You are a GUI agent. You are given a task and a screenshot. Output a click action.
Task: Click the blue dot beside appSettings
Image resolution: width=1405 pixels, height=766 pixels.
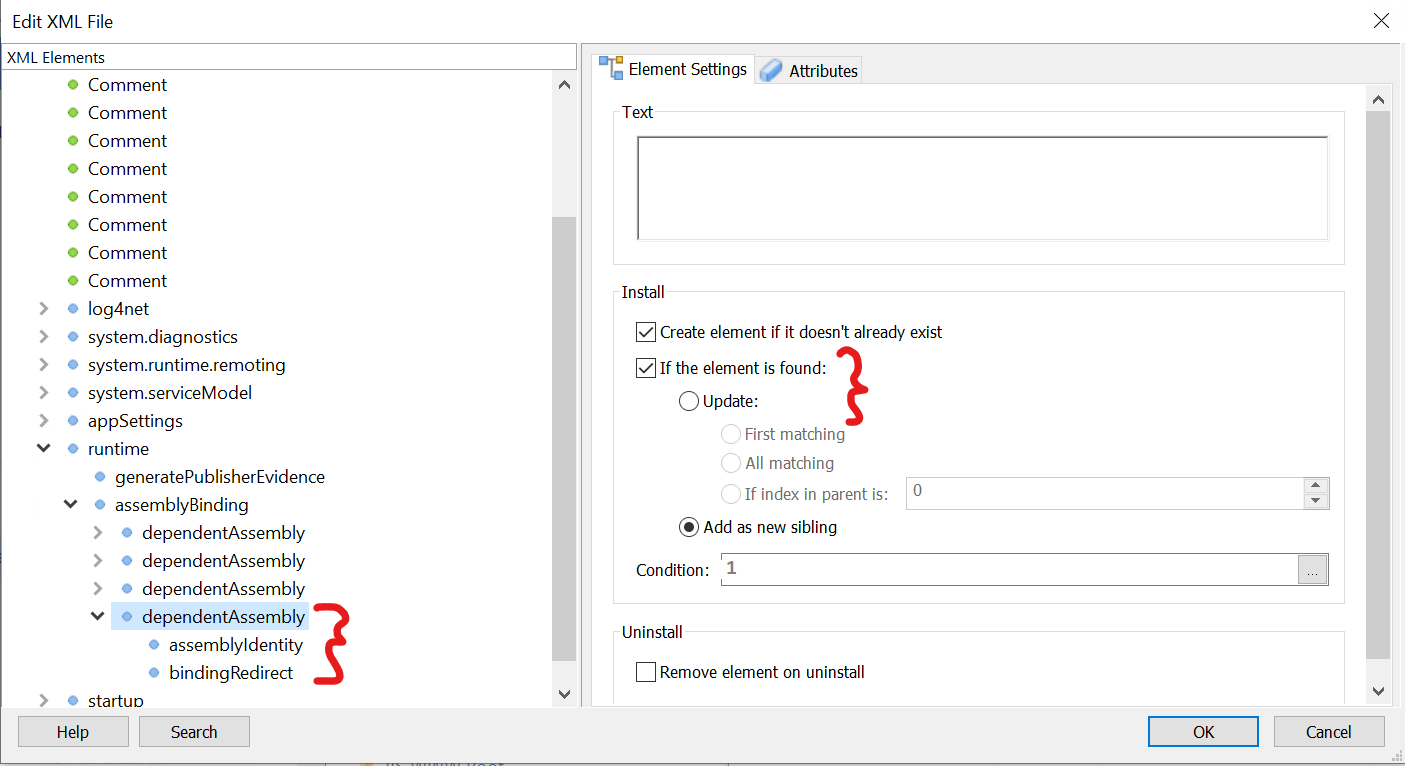coord(73,421)
